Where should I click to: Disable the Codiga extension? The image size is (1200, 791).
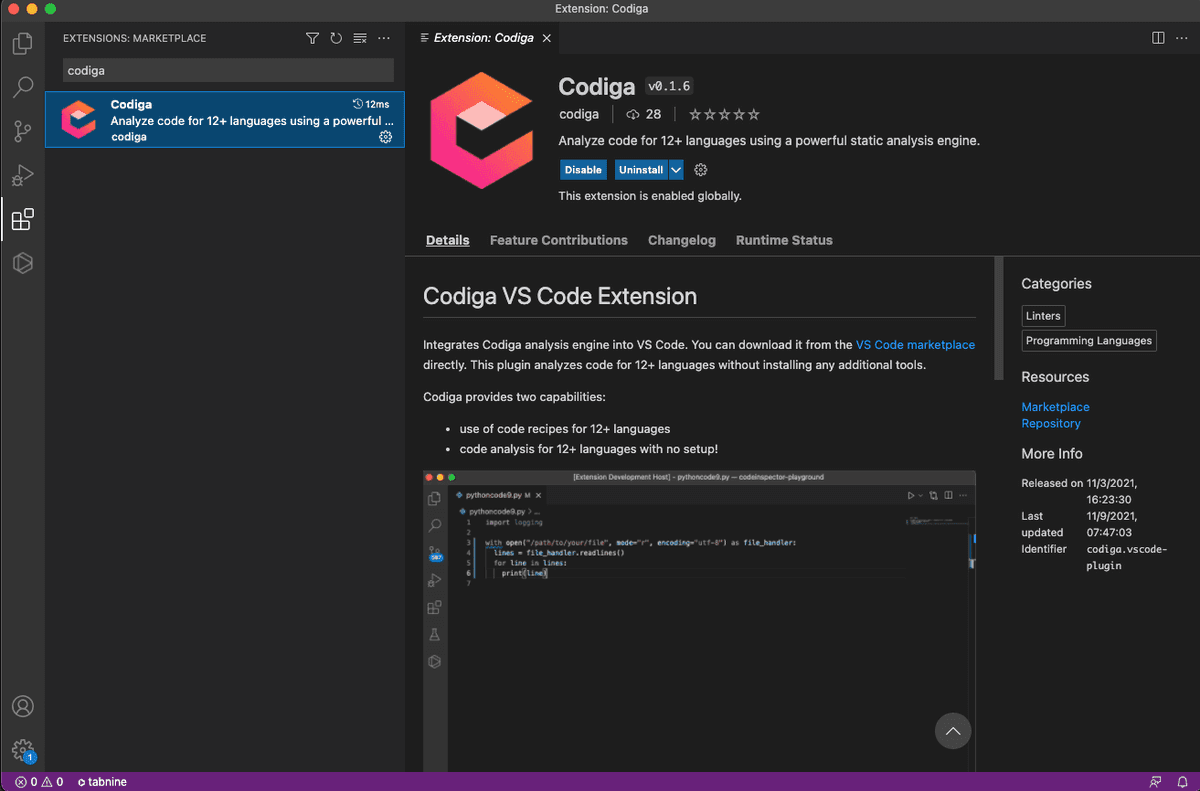[x=583, y=170]
